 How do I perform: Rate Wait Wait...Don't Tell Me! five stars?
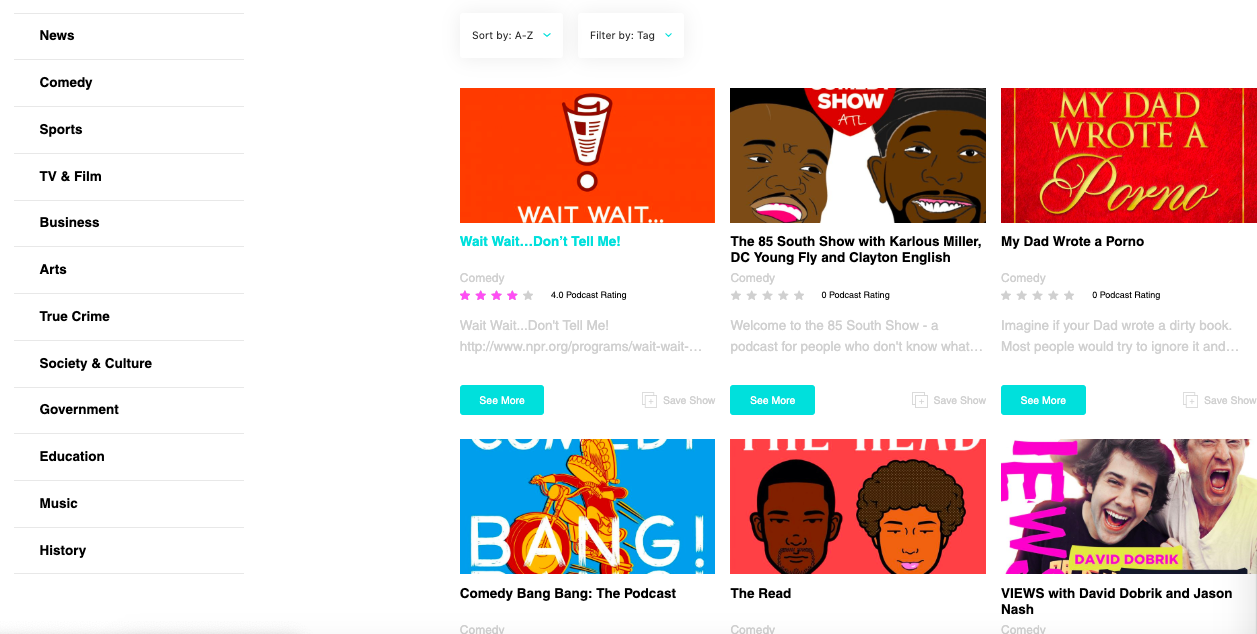[x=528, y=295]
